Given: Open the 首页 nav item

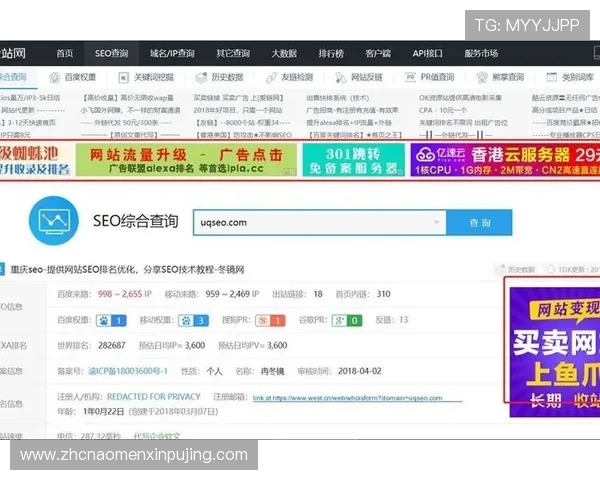Looking at the screenshot, I should (x=65, y=53).
